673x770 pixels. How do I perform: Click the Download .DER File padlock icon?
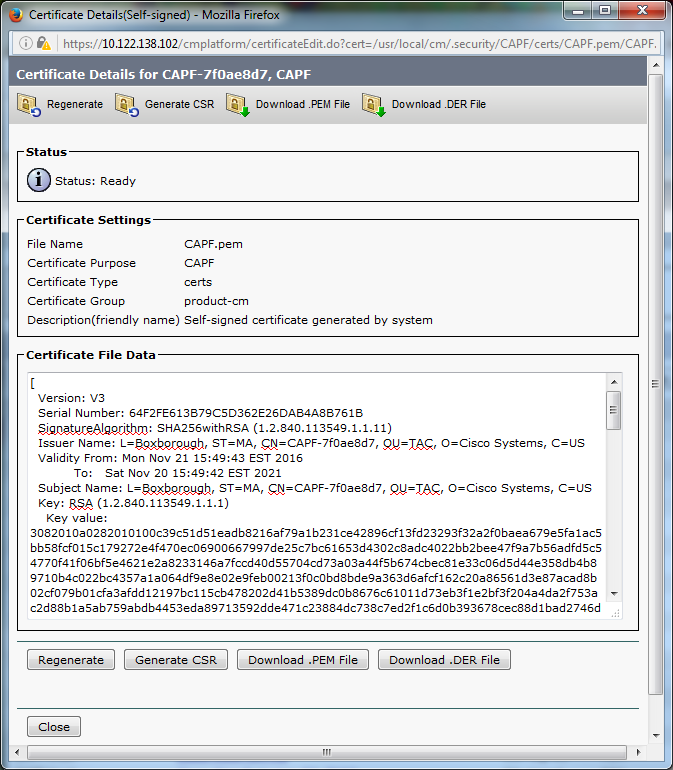374,105
